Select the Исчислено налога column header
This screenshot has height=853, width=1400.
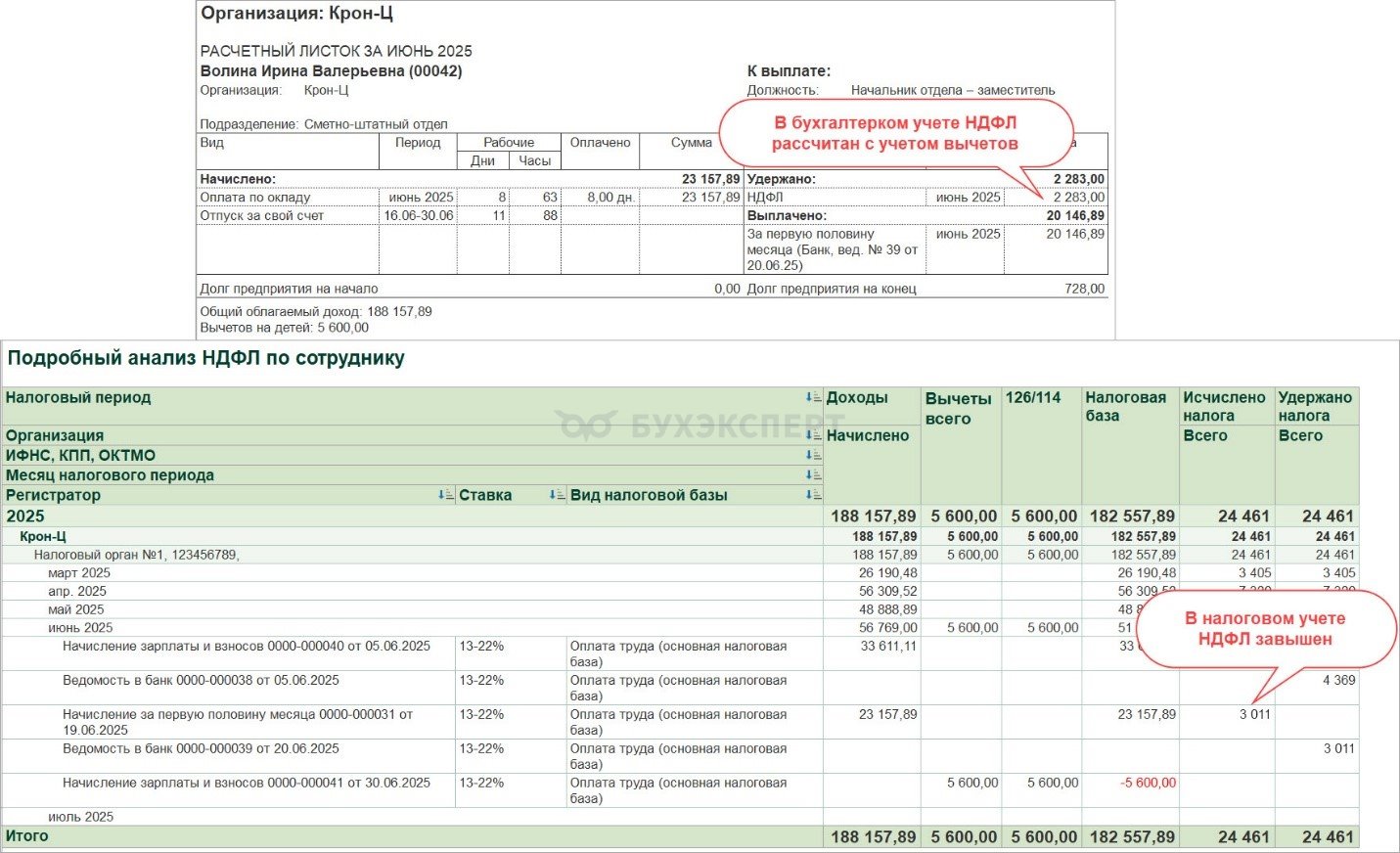tap(1224, 406)
